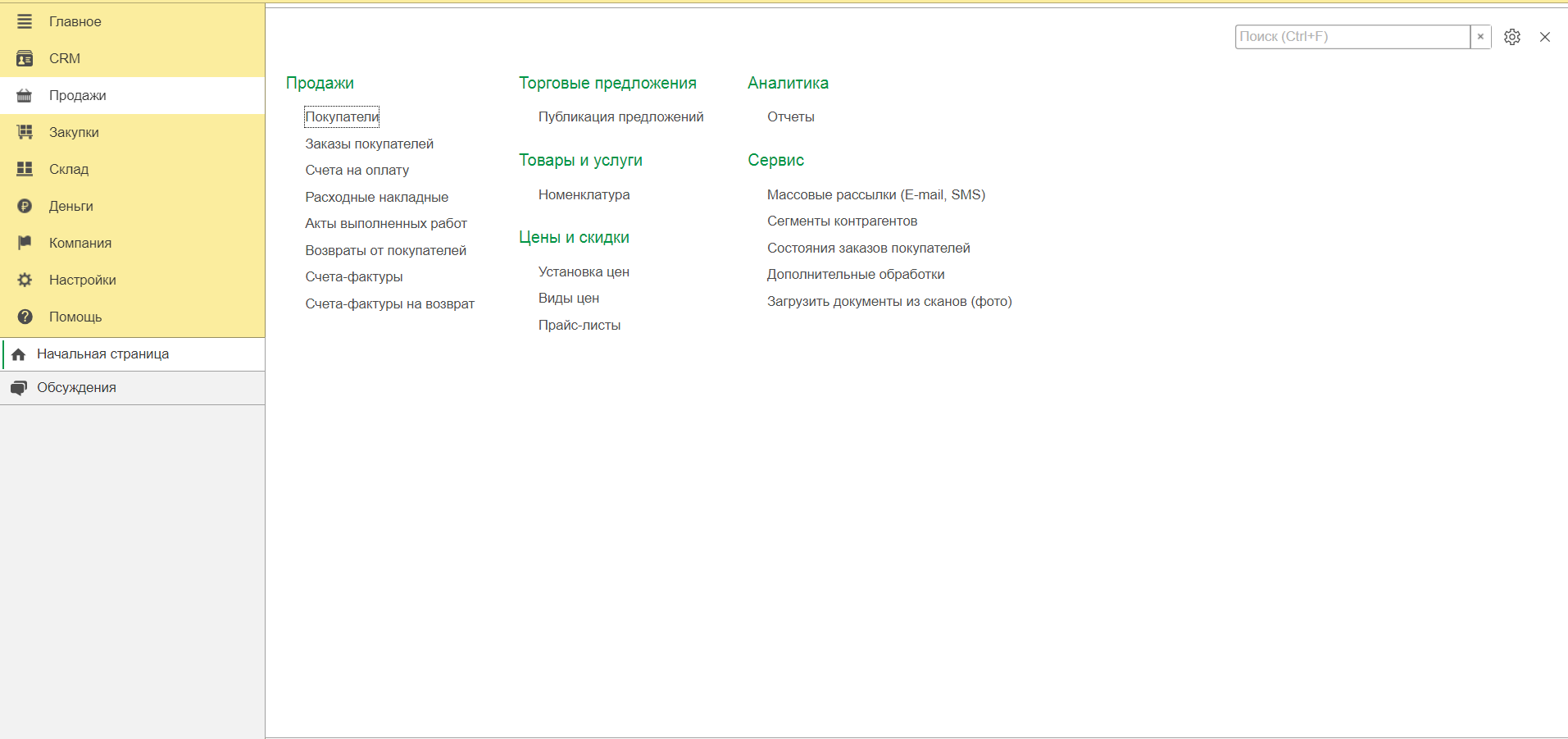Click the ruble coin icon for Деньги

tap(25, 206)
